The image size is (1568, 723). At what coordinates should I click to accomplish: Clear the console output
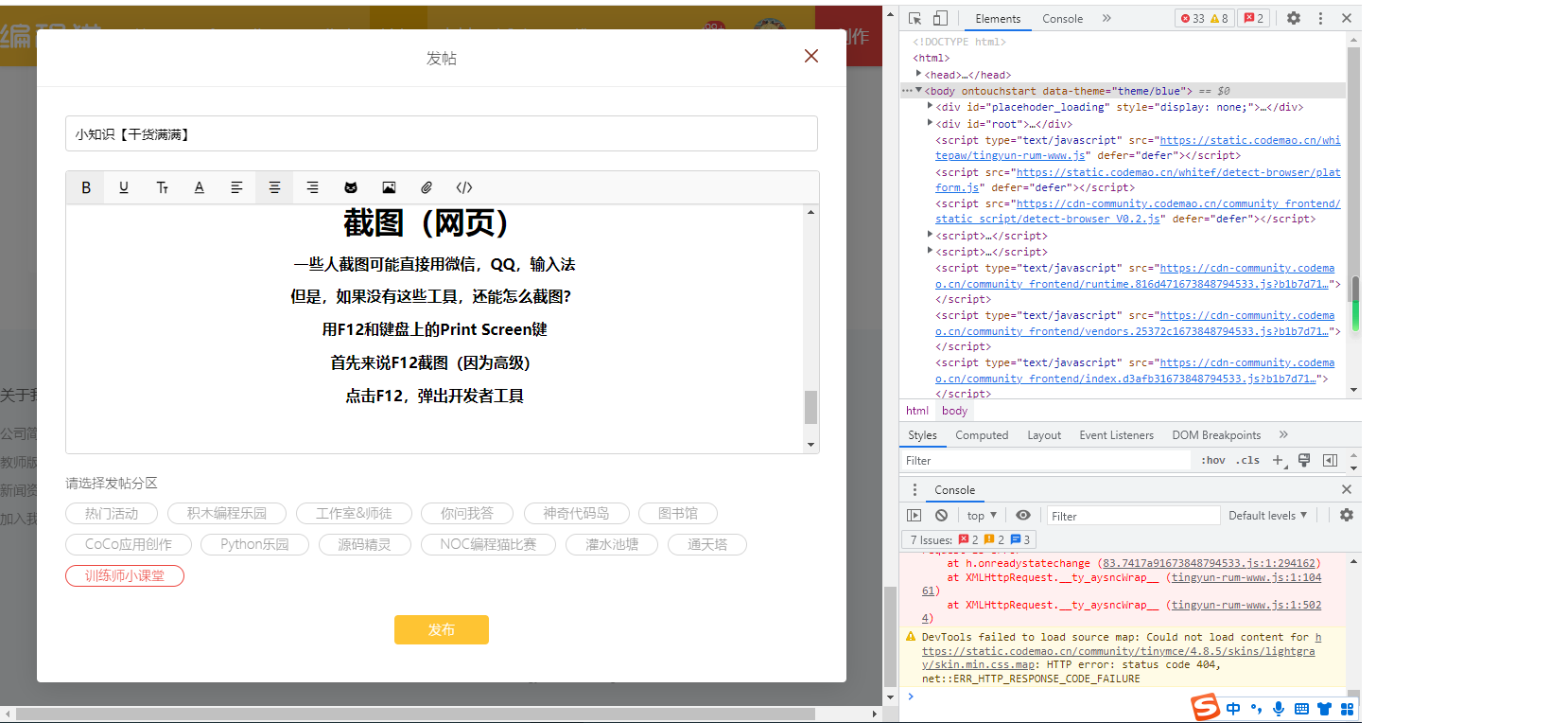click(941, 516)
